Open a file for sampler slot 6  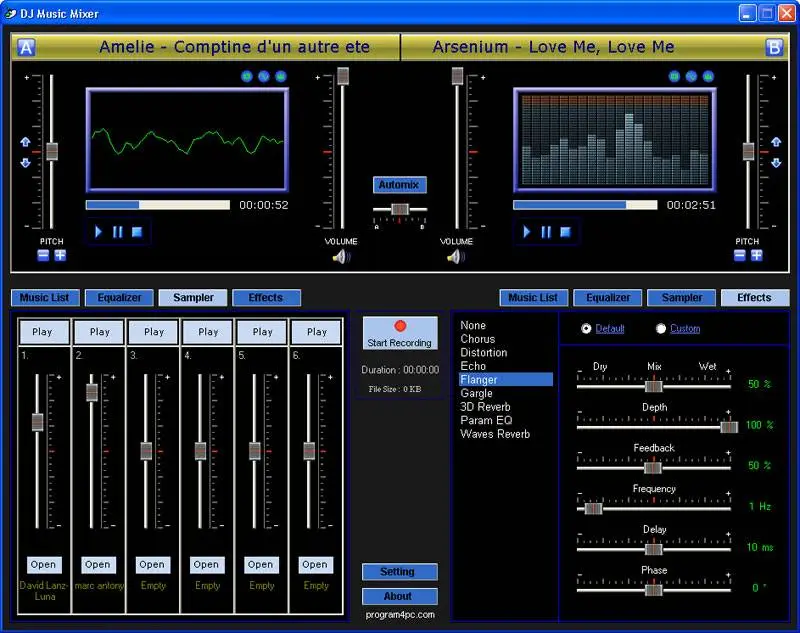(x=315, y=565)
